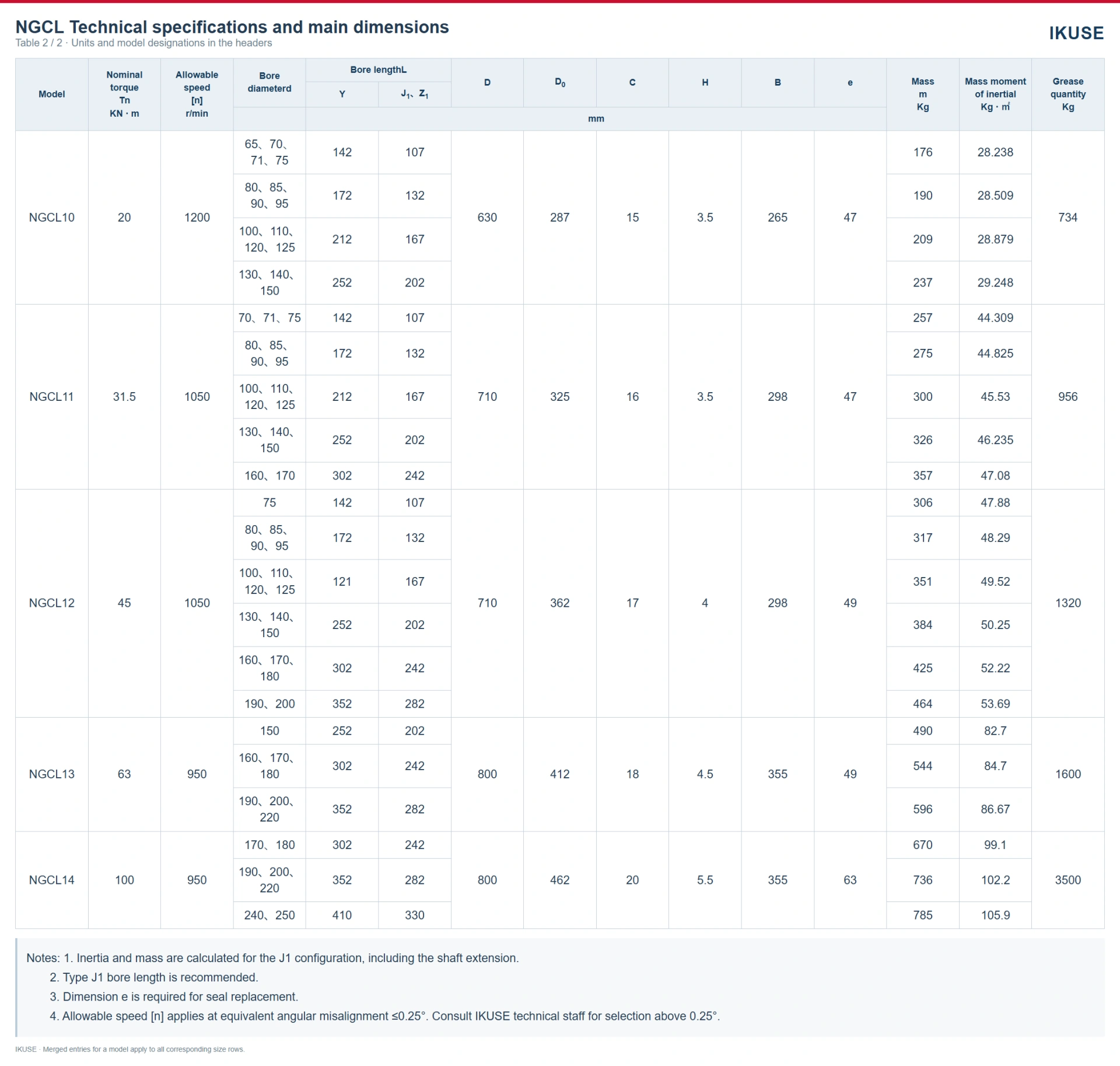Viewport: 1120px width, 1066px height.
Task: Click nominal torque value 31.5
Action: 124,397
